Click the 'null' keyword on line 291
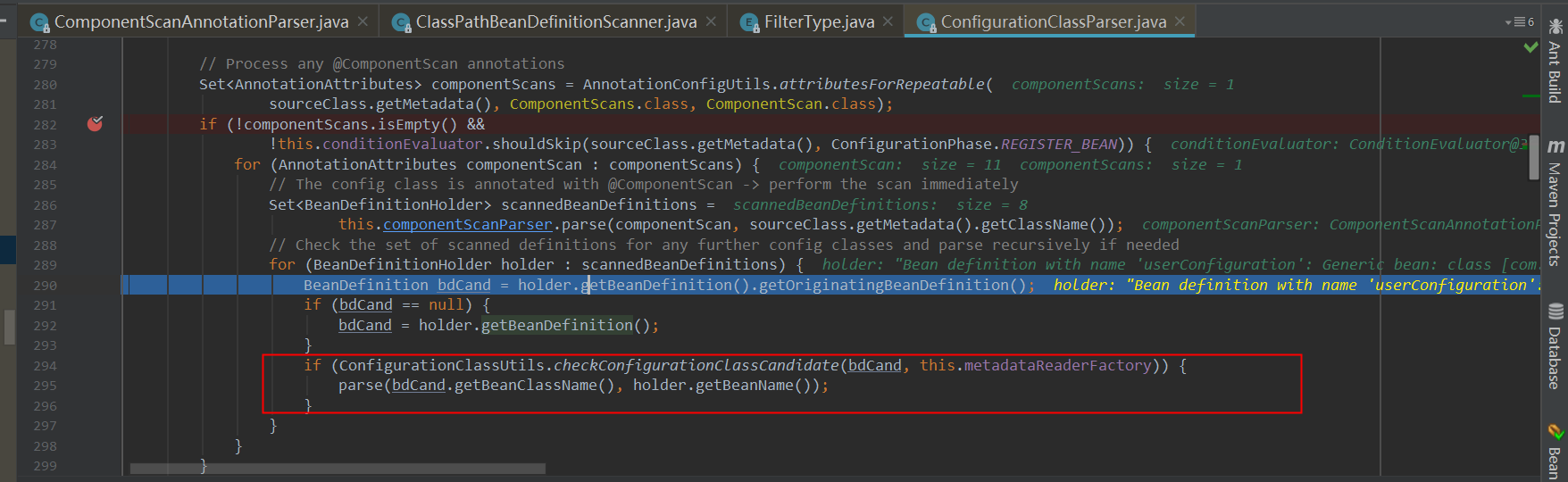1568x482 pixels. 446,305
